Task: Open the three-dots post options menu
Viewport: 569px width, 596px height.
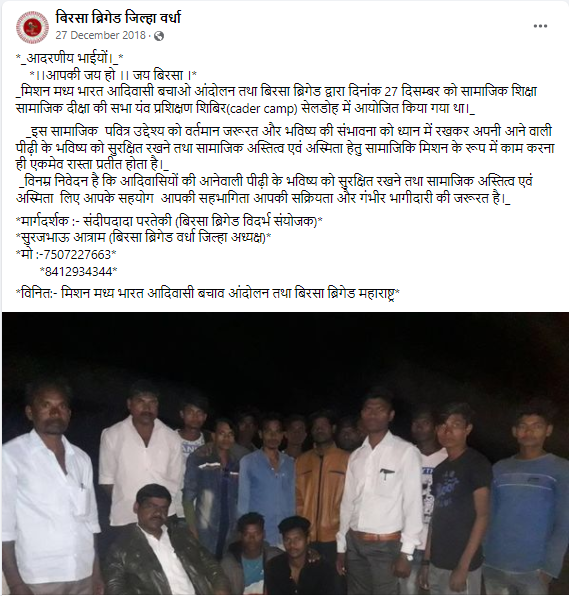Action: [x=540, y=26]
